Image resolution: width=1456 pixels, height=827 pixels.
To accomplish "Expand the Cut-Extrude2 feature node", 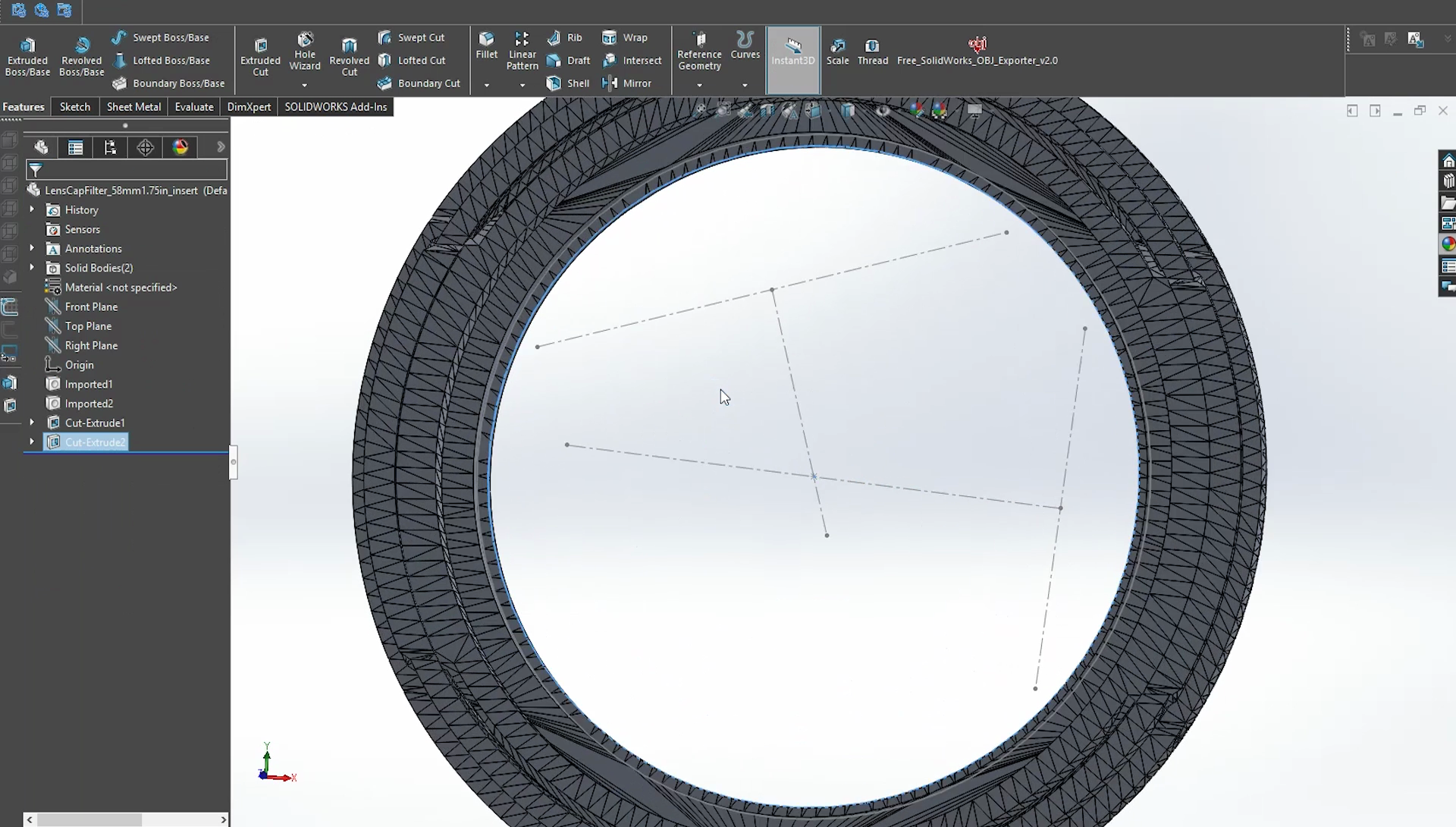I will (x=32, y=442).
